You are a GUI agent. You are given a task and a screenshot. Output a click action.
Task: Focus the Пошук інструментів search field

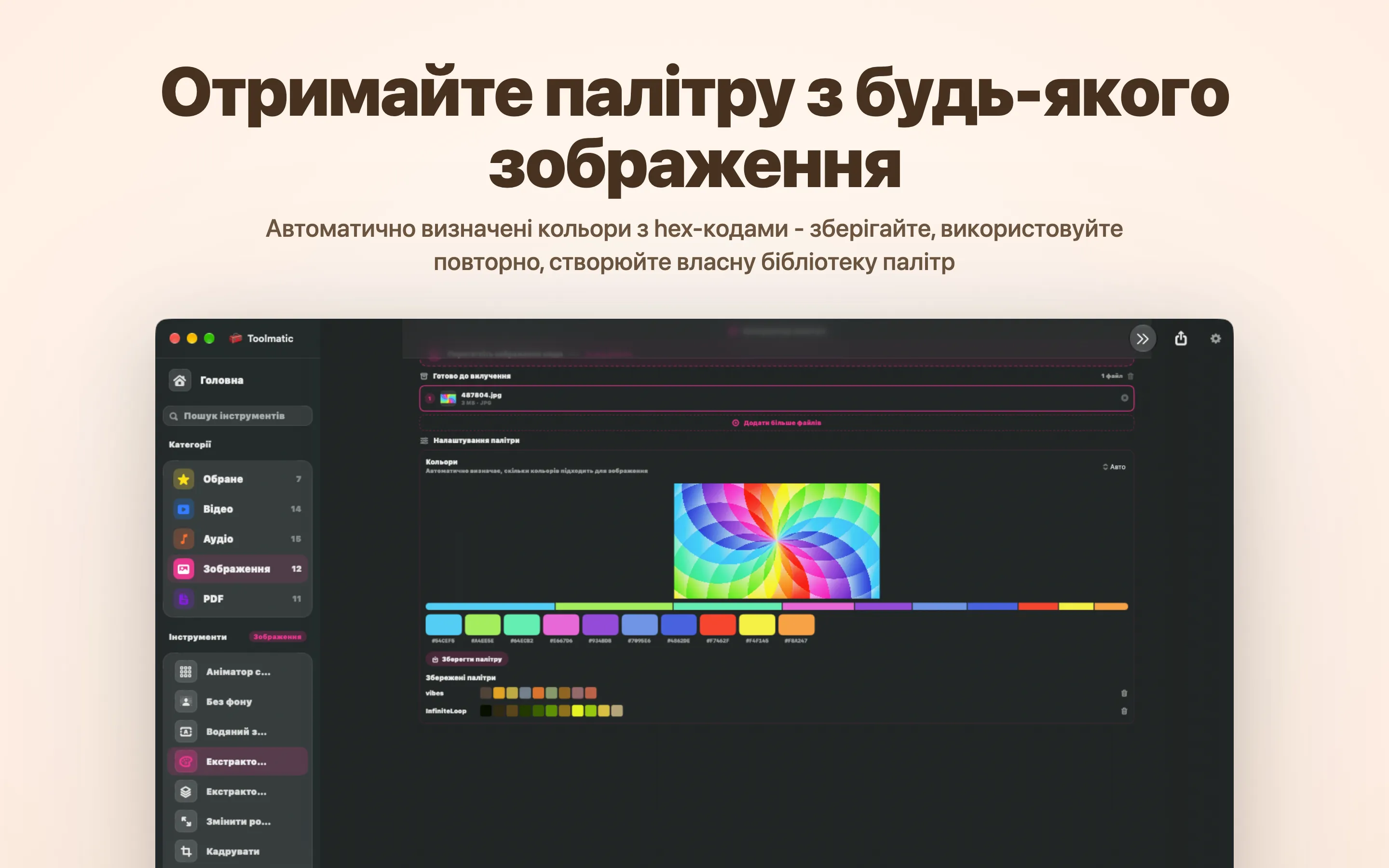[238, 416]
